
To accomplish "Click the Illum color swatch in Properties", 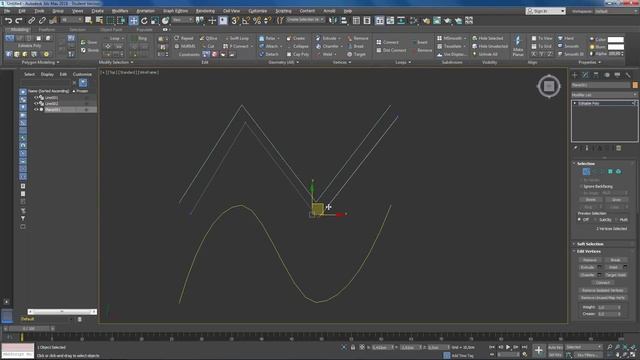I will point(616,47).
